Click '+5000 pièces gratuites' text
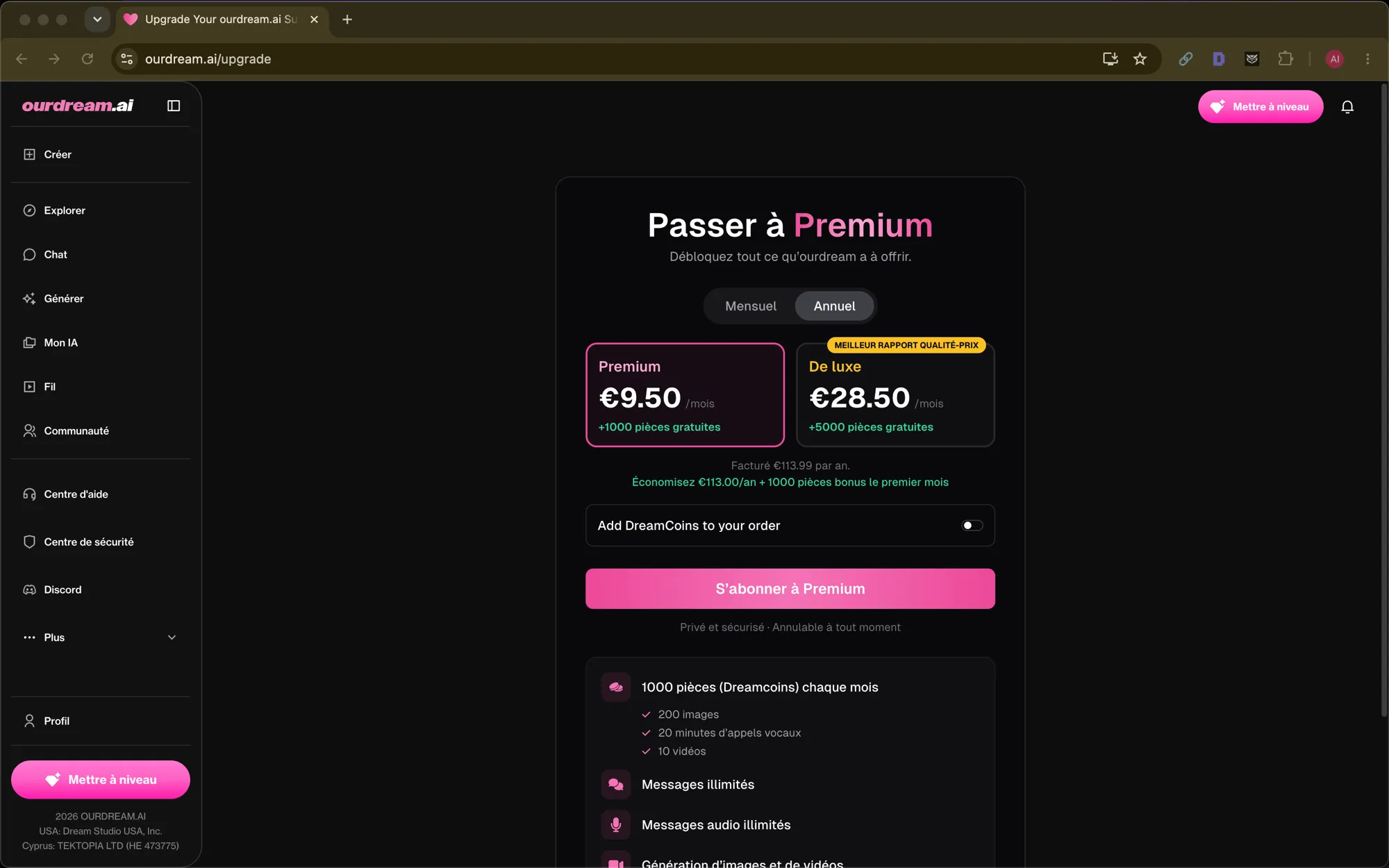 [x=871, y=427]
